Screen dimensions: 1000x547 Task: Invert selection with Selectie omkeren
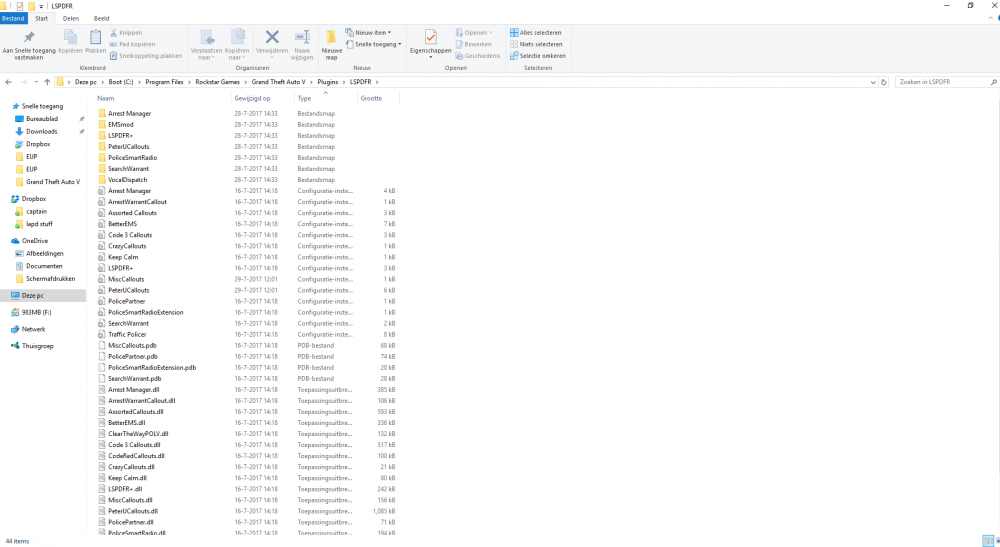coord(538,55)
